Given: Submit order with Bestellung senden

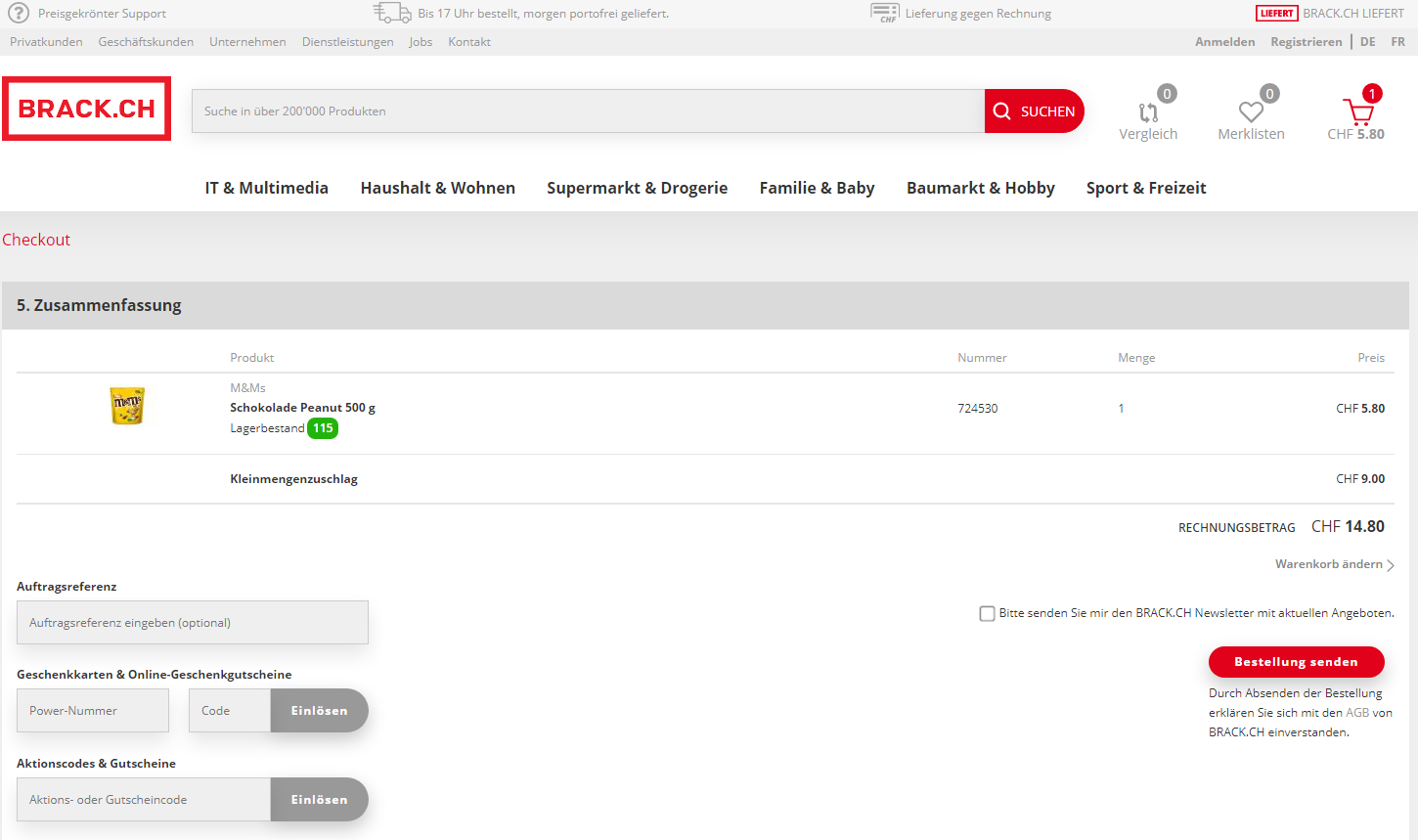Looking at the screenshot, I should (x=1296, y=662).
